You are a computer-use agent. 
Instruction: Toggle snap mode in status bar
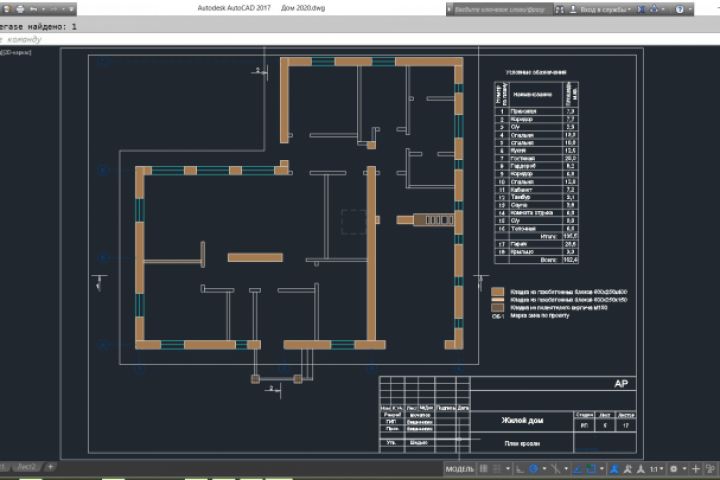(497, 469)
